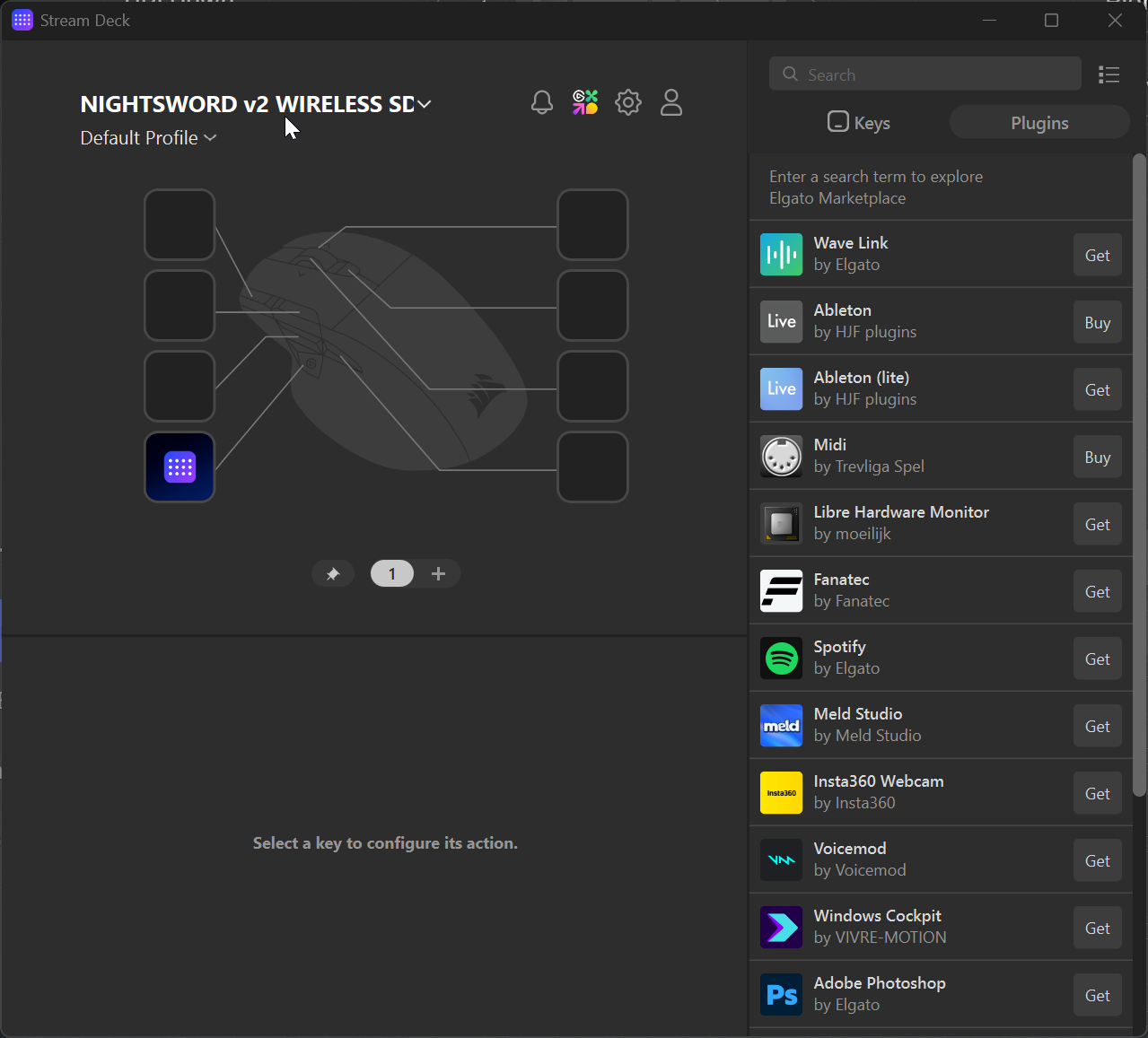
Task: Click the 'by VIVRE-MOTION' author text
Action: (x=880, y=938)
